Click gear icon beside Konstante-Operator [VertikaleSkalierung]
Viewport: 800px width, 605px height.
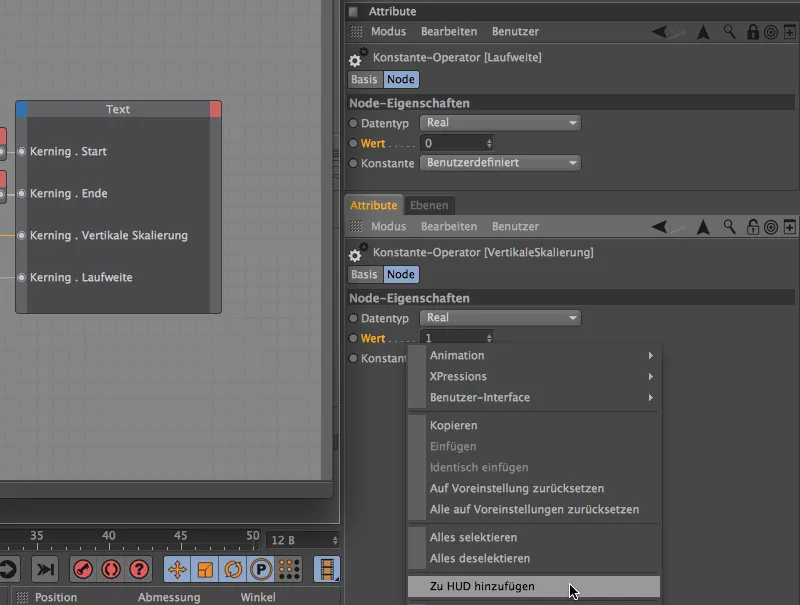(358, 252)
